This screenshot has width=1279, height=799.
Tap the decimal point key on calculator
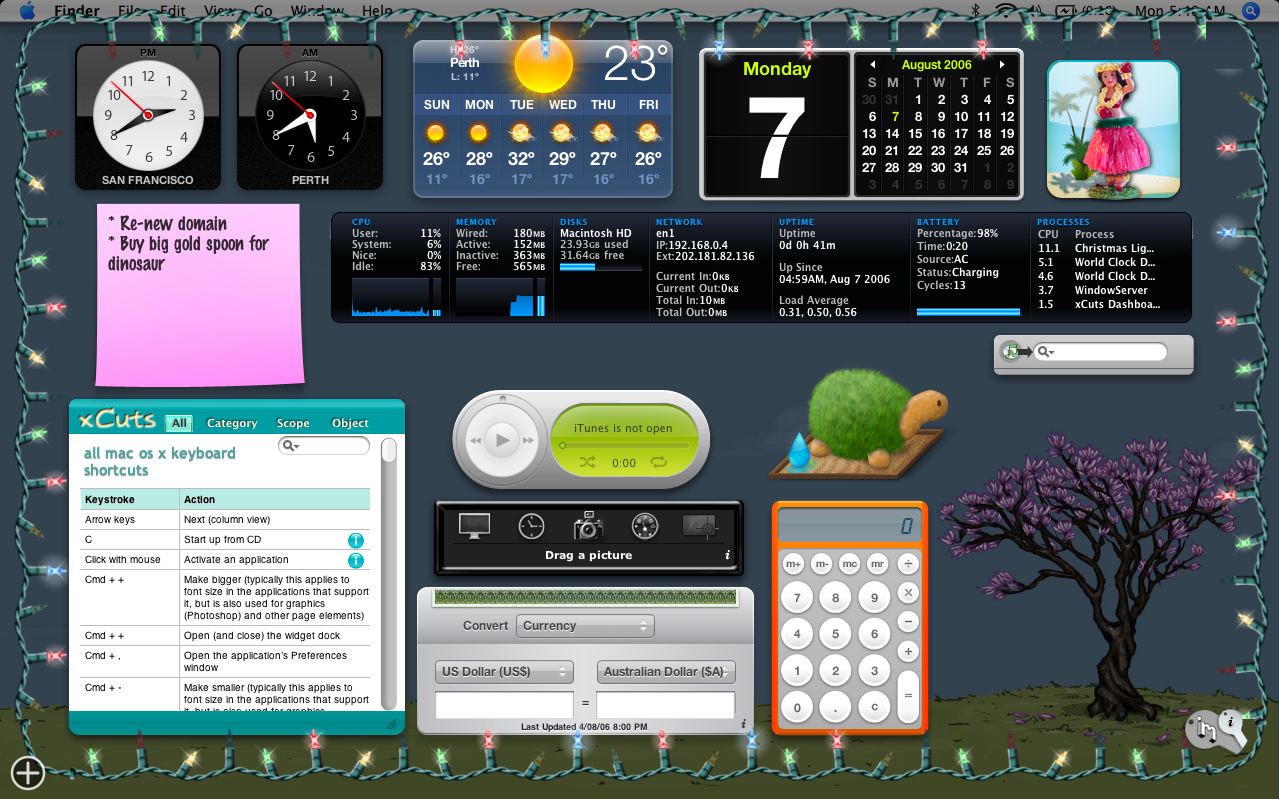[836, 707]
